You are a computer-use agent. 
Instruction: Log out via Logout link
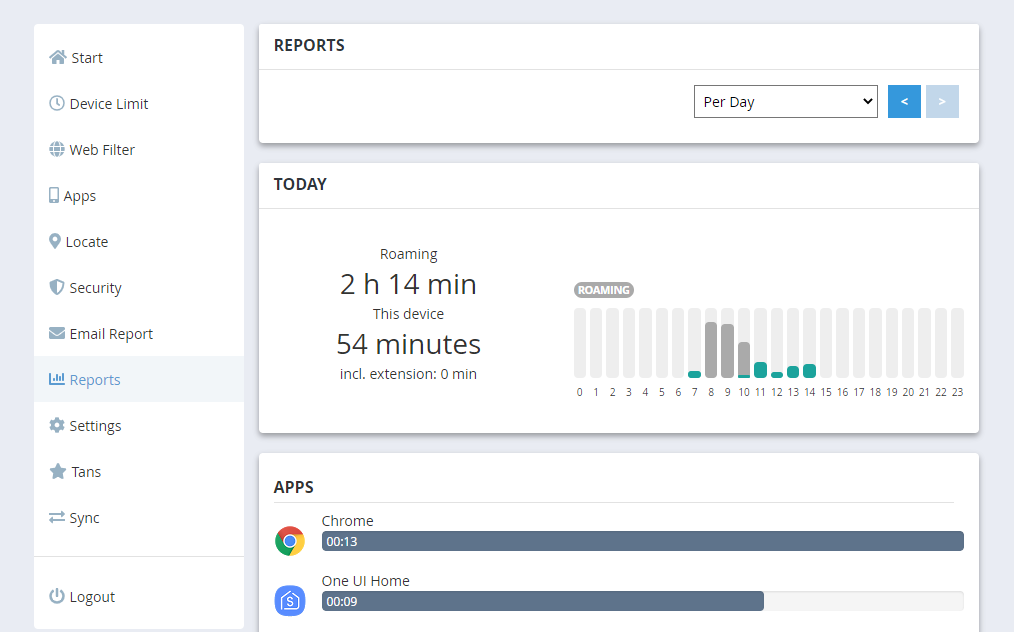139,596
